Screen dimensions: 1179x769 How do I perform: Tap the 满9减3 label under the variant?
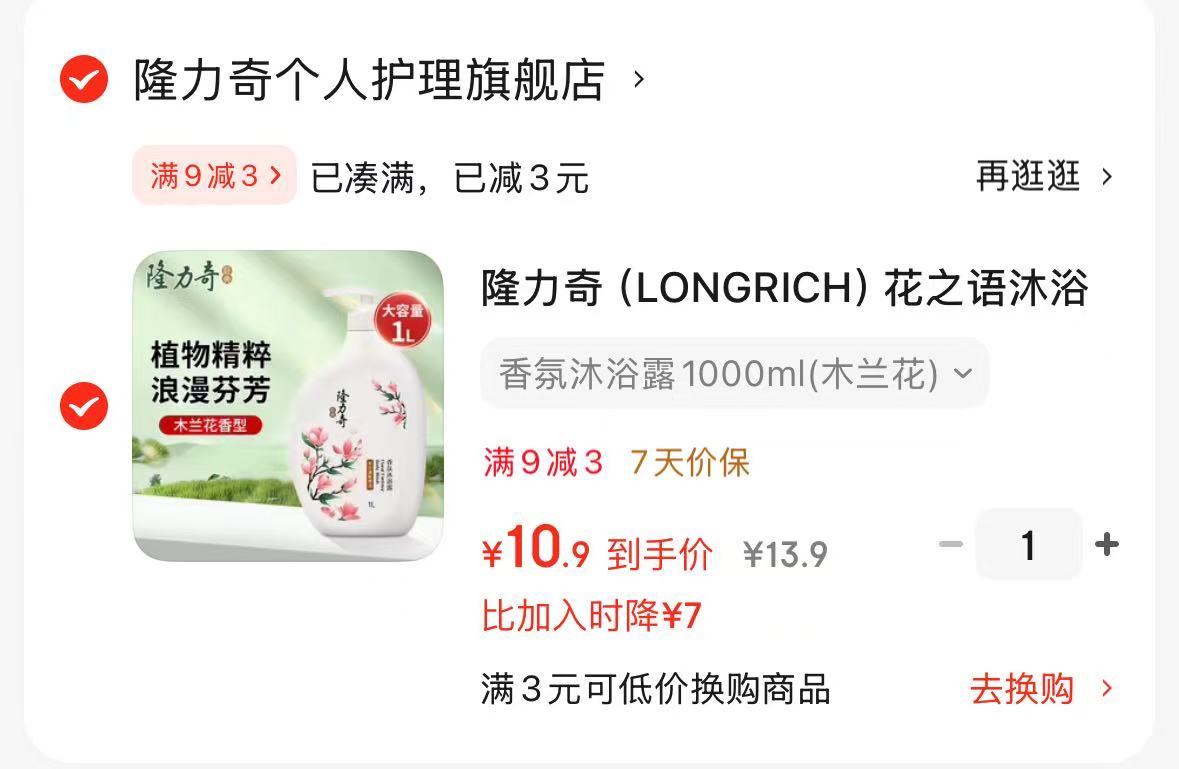coord(543,462)
